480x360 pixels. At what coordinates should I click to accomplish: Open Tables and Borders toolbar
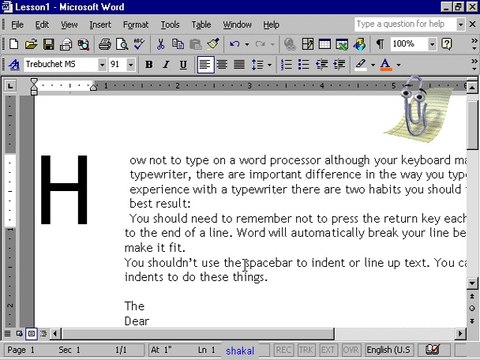(307, 44)
